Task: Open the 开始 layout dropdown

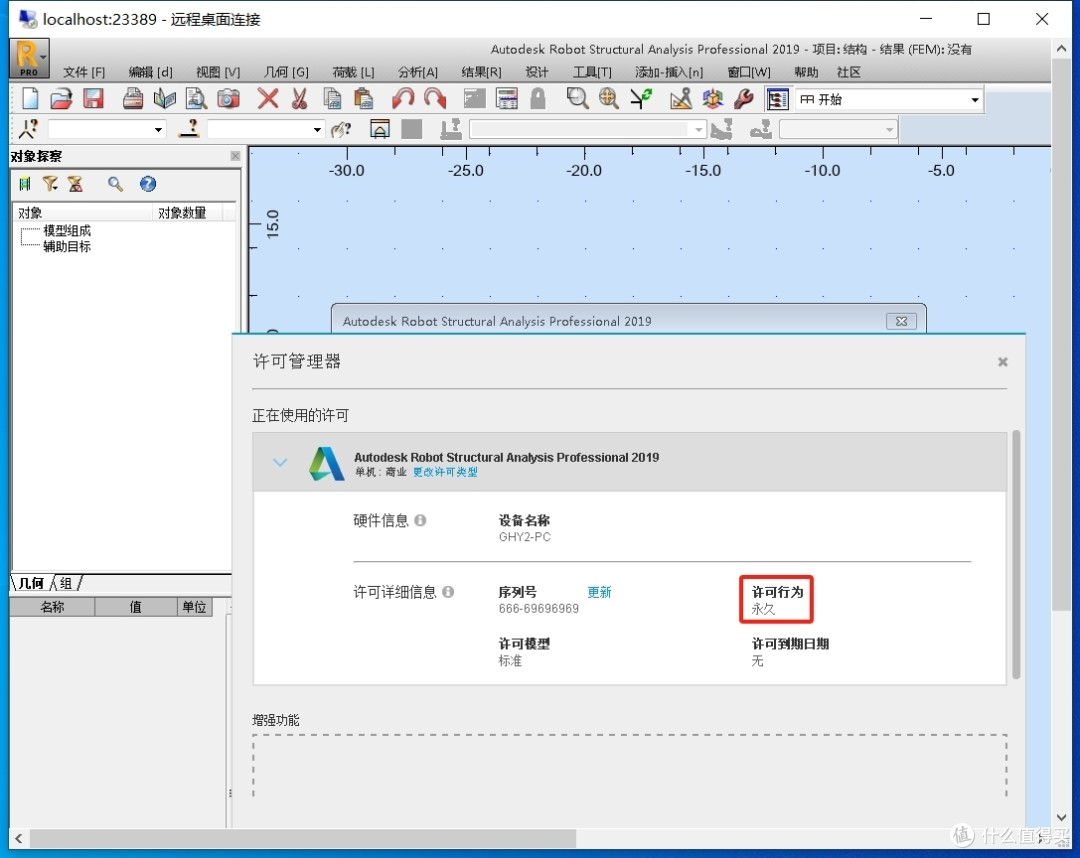Action: (975, 100)
